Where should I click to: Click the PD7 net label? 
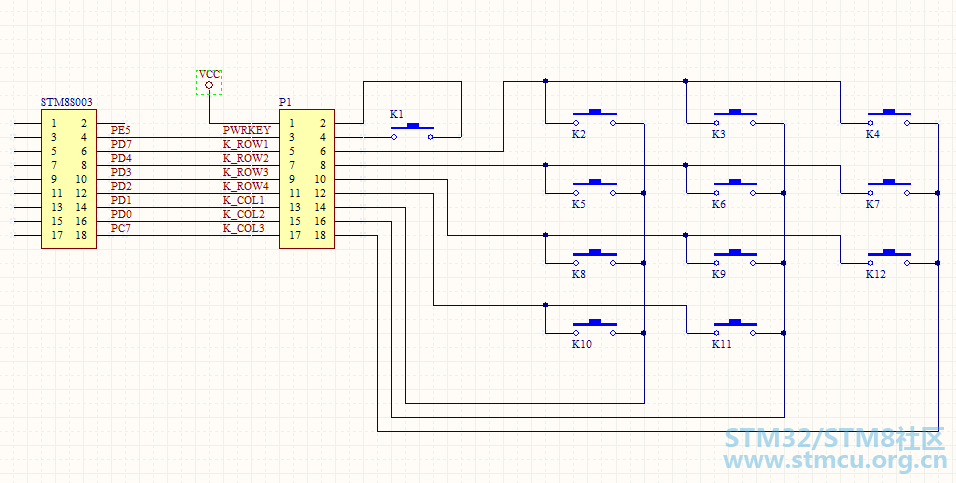click(x=121, y=144)
